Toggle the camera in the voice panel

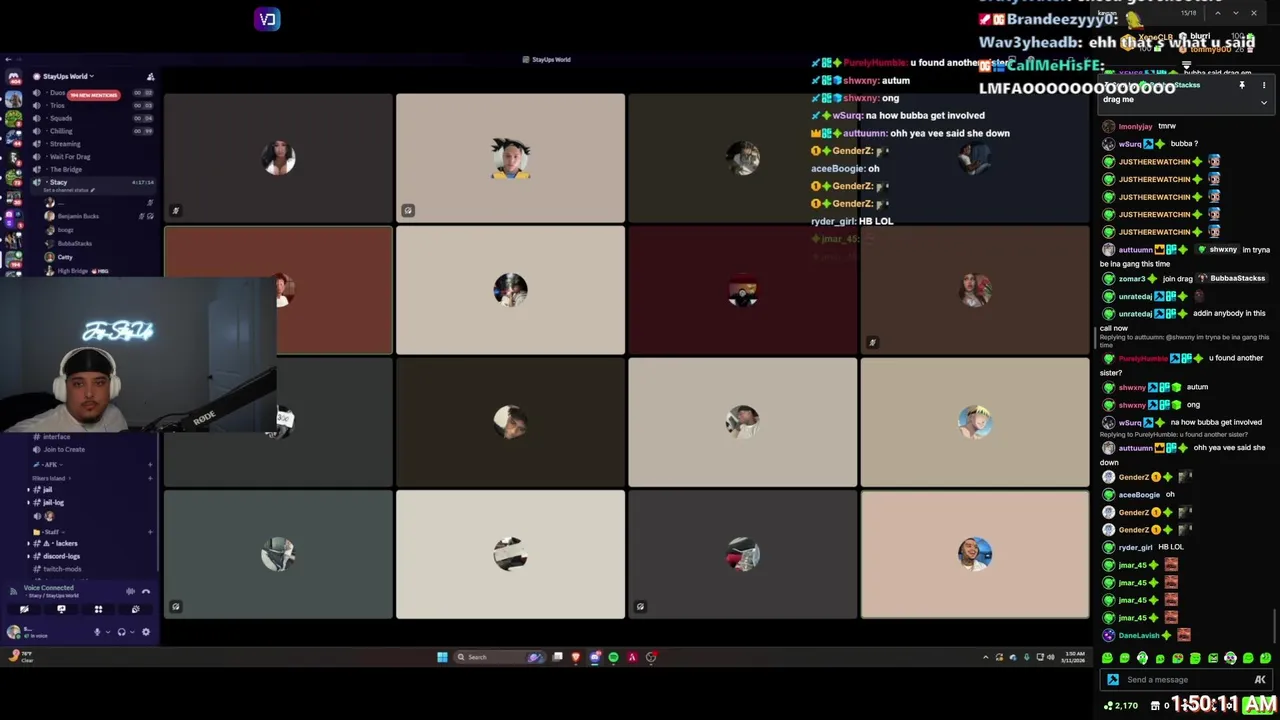coord(24,609)
